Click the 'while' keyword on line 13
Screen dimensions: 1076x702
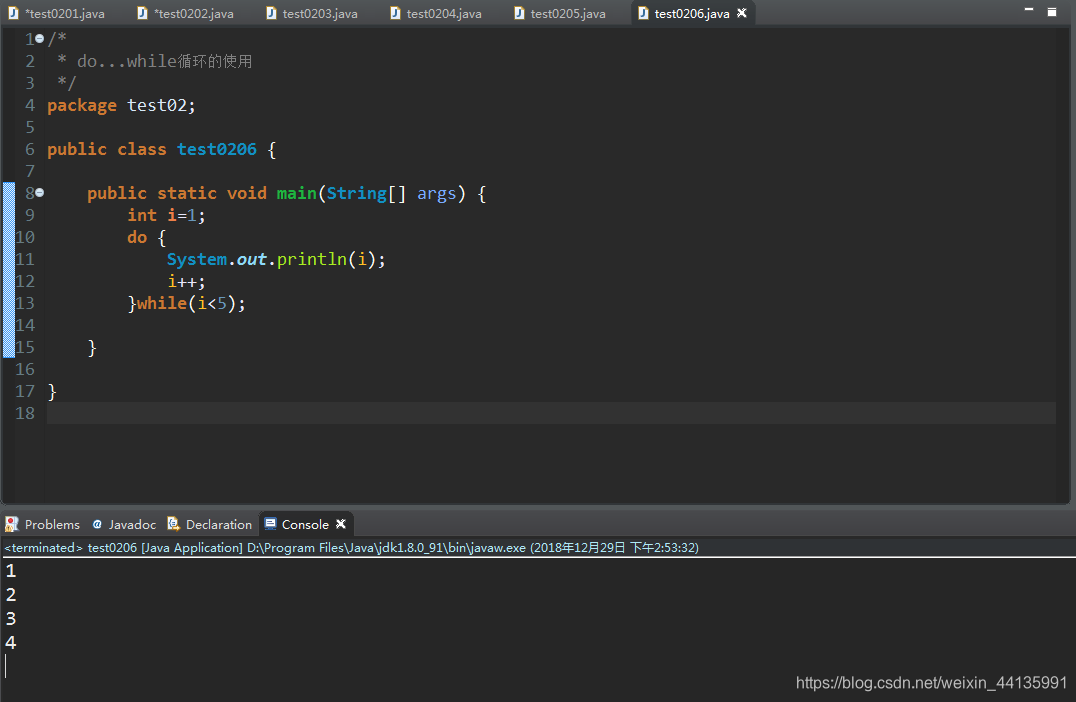[x=162, y=303]
